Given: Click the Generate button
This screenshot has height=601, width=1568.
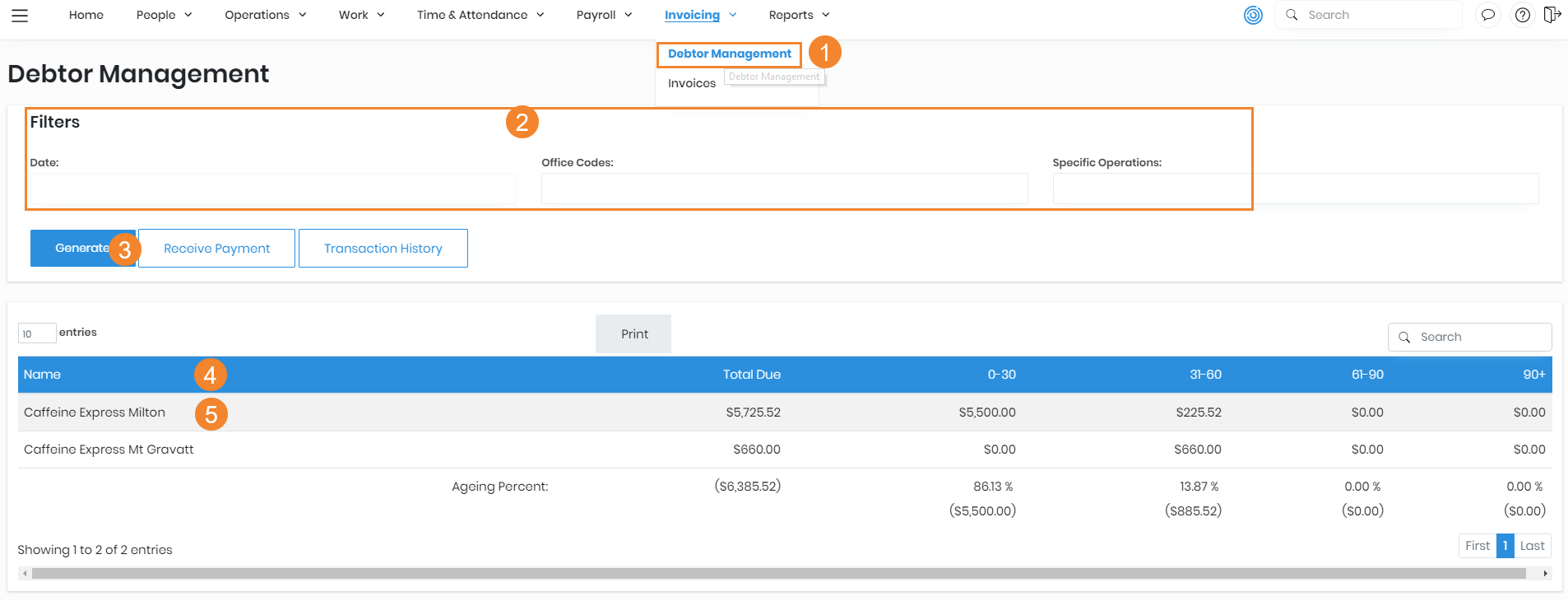Looking at the screenshot, I should pos(81,248).
